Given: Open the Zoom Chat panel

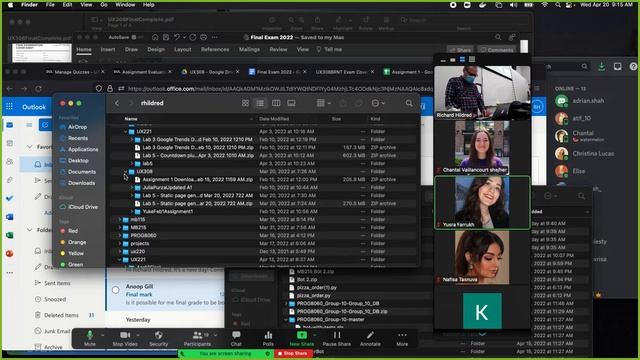Looking at the screenshot, I should coord(236,338).
